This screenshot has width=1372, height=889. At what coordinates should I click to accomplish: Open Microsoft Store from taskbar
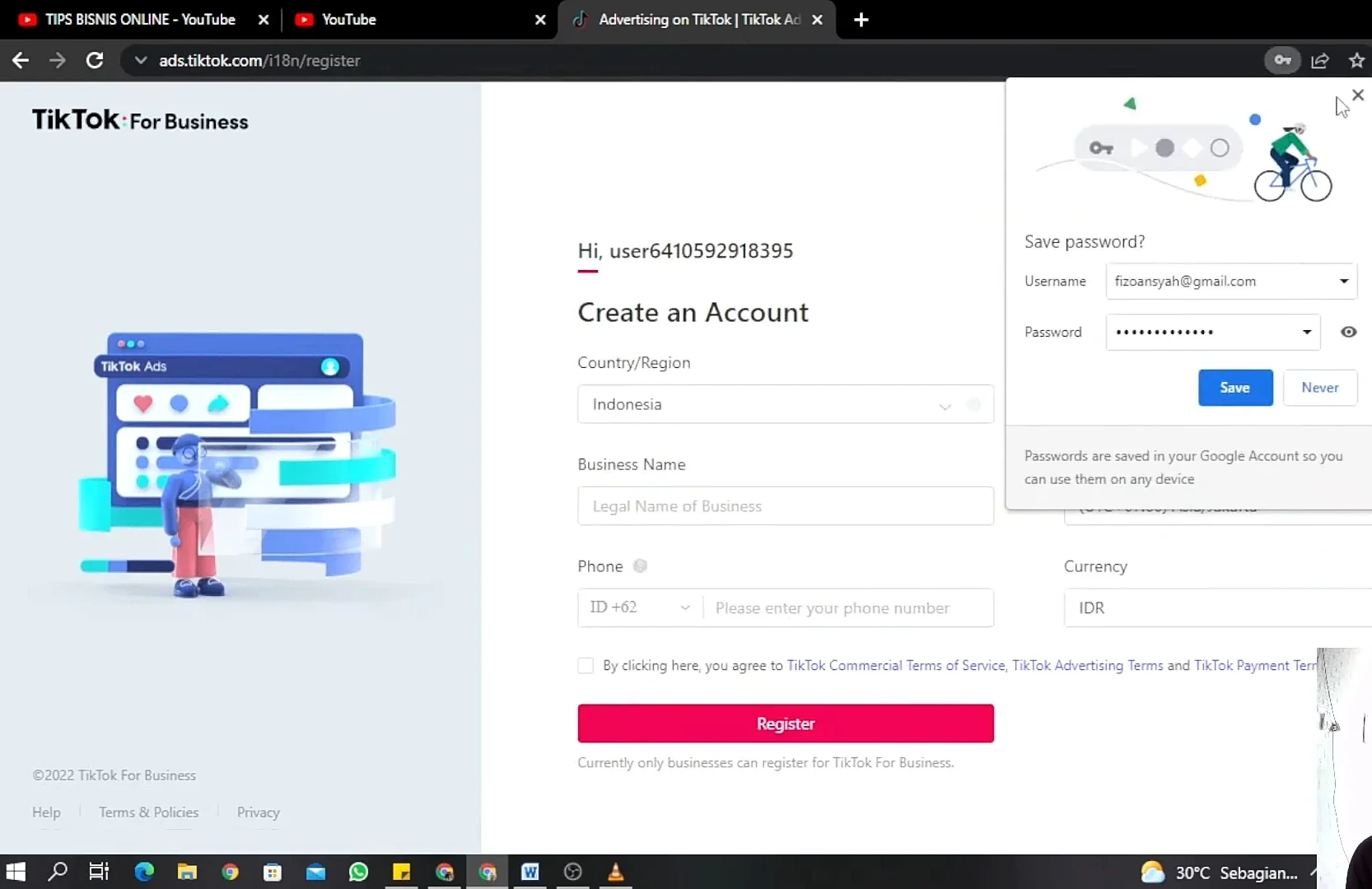[273, 872]
